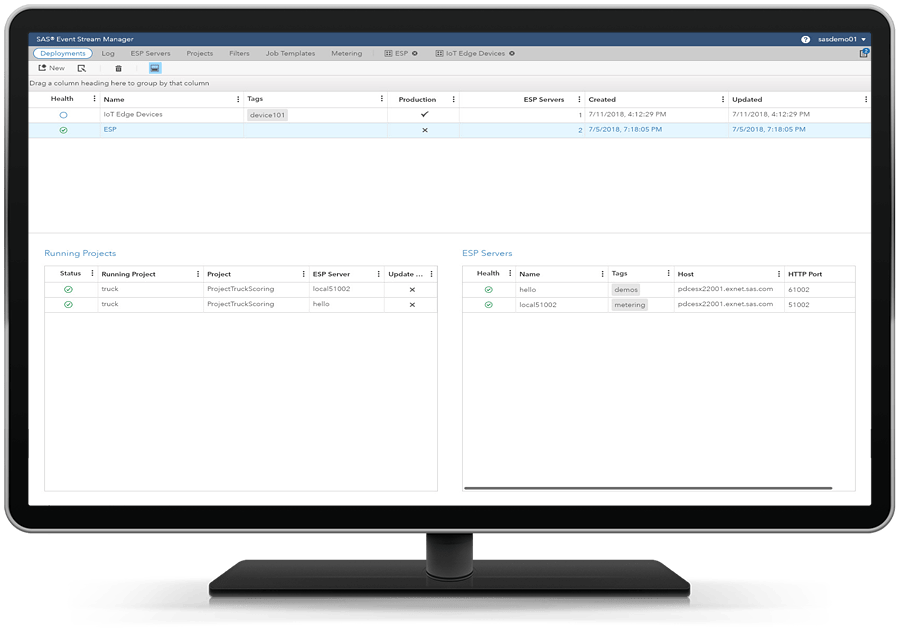
Task: Open the Host column menu in ESP Servers panel
Action: coord(779,273)
